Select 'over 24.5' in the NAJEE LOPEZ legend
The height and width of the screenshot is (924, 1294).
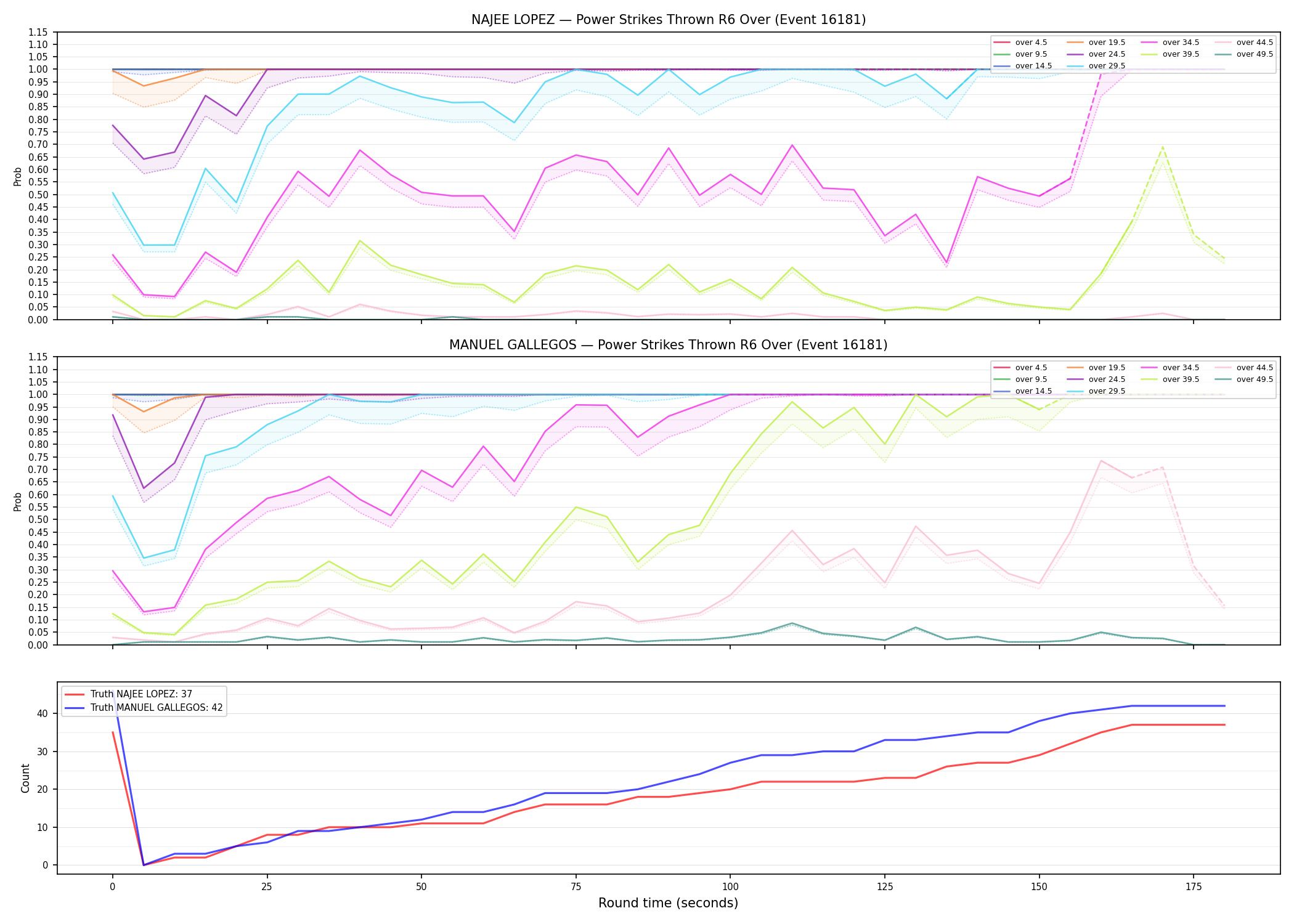point(1096,54)
